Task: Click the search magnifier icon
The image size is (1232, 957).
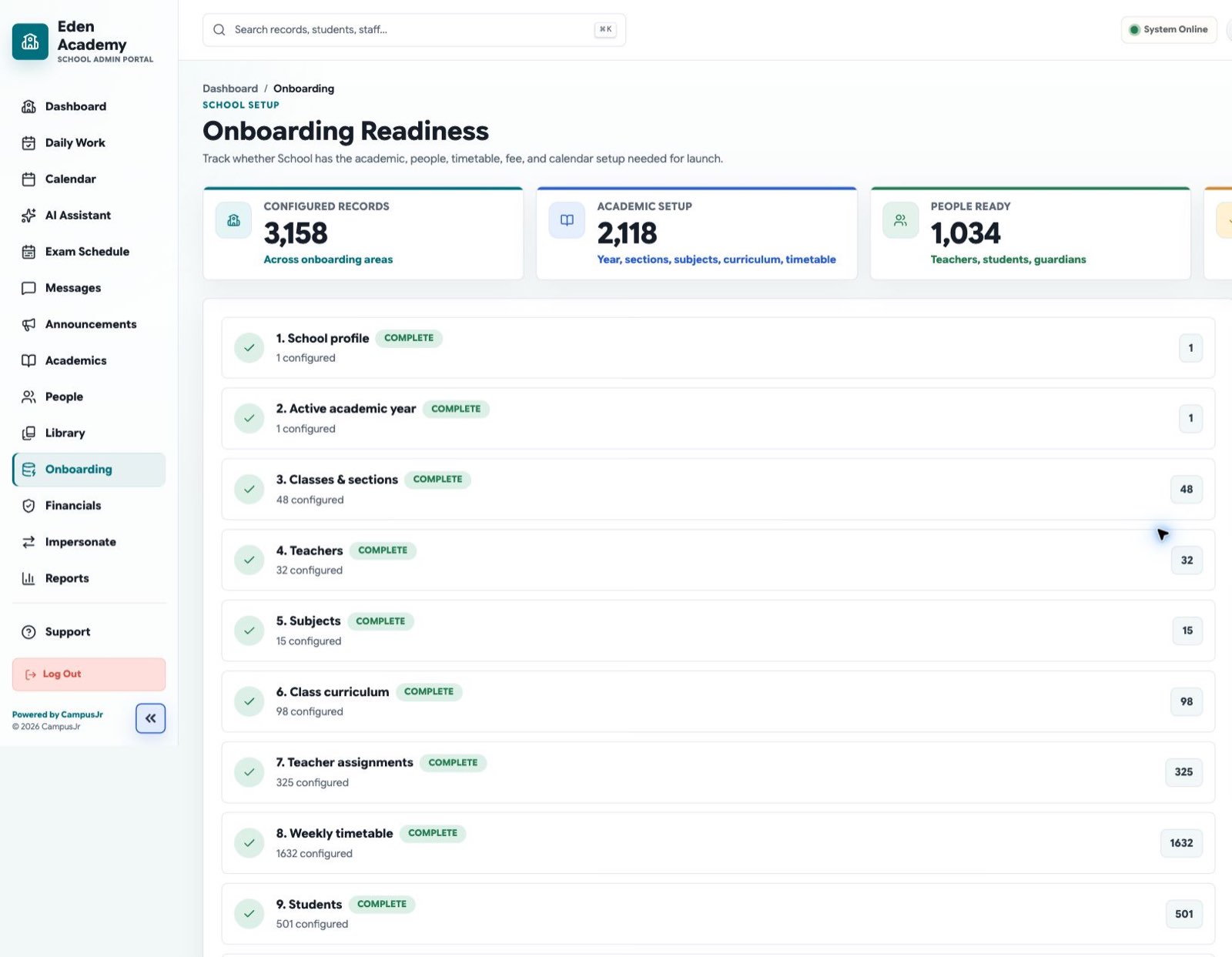Action: click(x=219, y=30)
